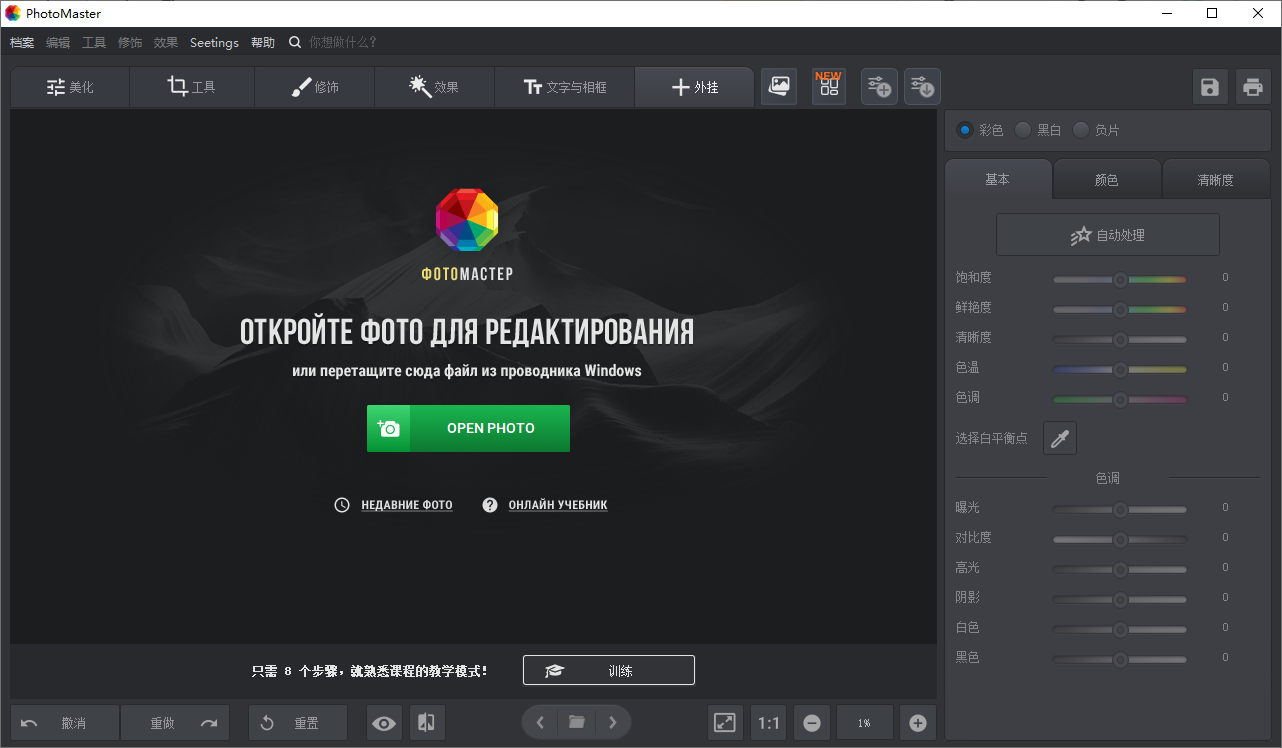Toggle the original preview eye icon
The height and width of the screenshot is (748, 1282).
(x=383, y=722)
